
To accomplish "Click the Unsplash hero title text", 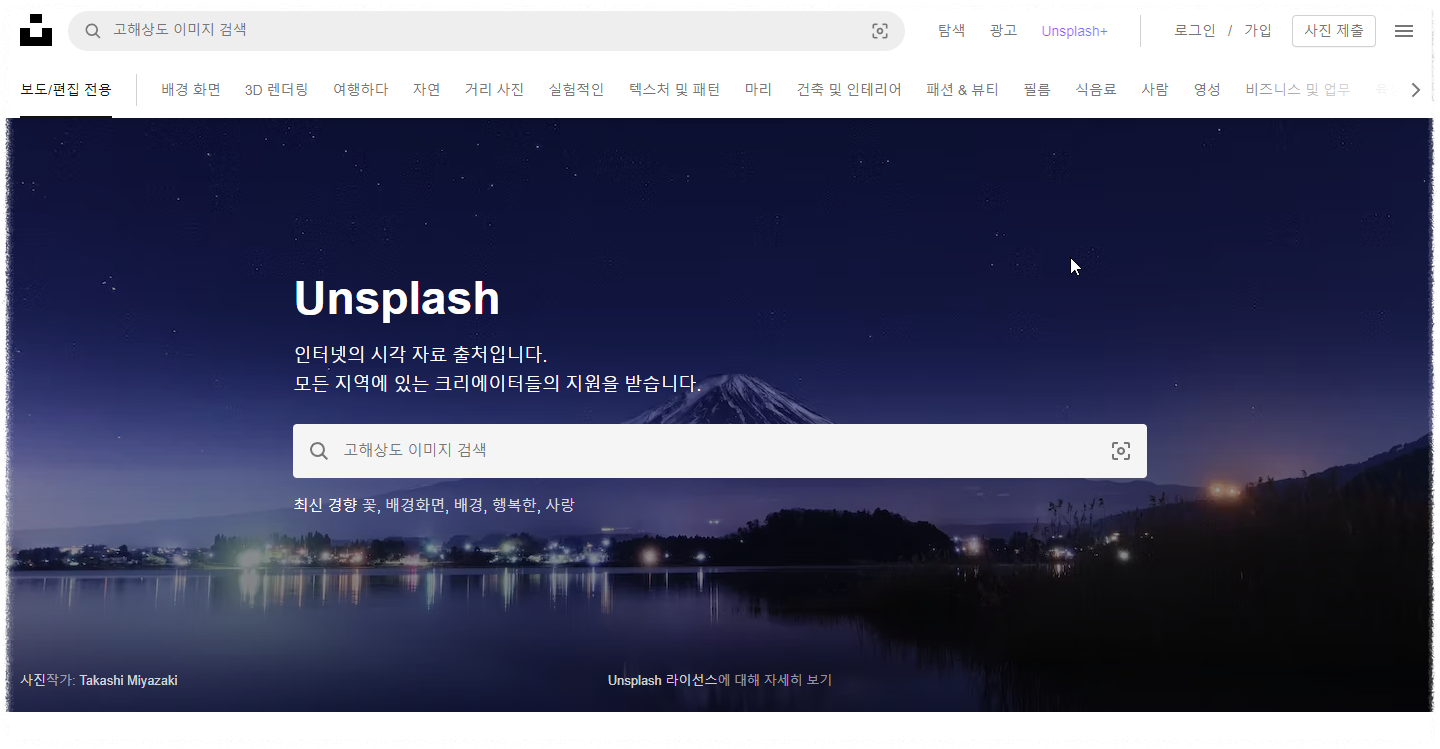I will 397,299.
